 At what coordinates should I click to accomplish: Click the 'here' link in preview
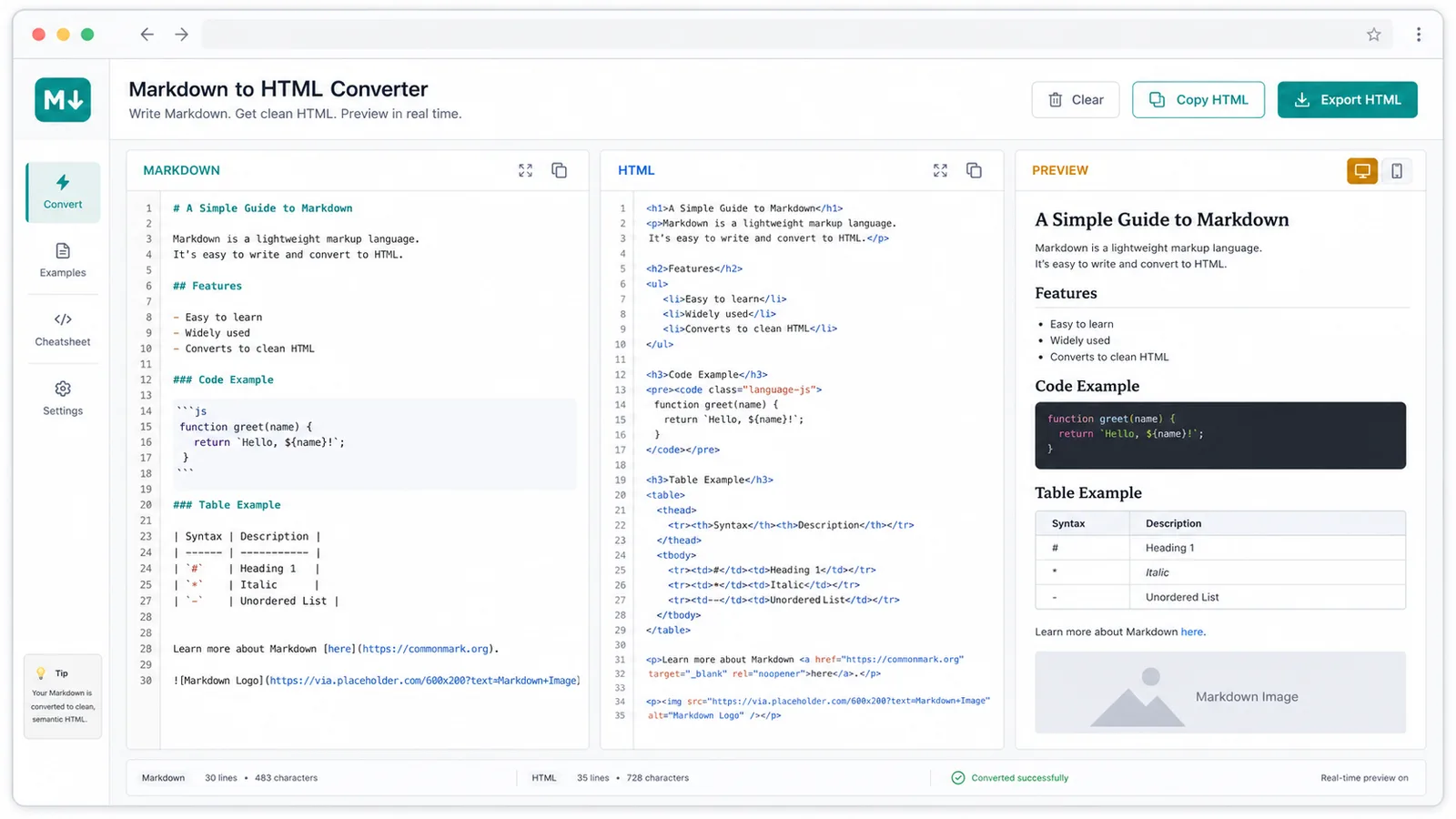tap(1192, 632)
